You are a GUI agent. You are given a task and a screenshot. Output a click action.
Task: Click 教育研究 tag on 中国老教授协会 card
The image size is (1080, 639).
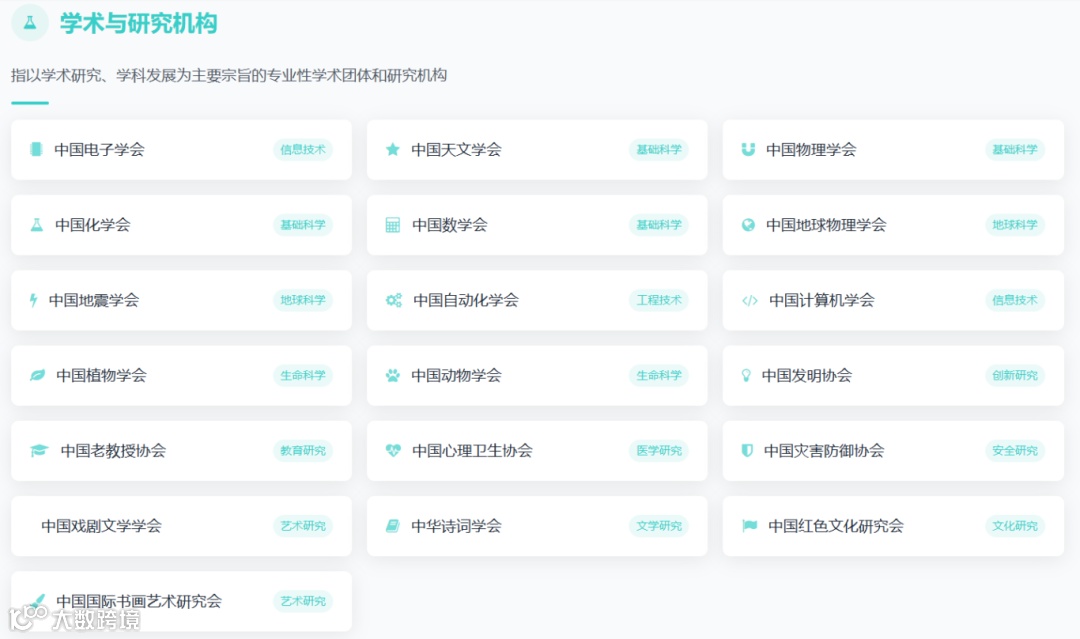[x=303, y=450]
